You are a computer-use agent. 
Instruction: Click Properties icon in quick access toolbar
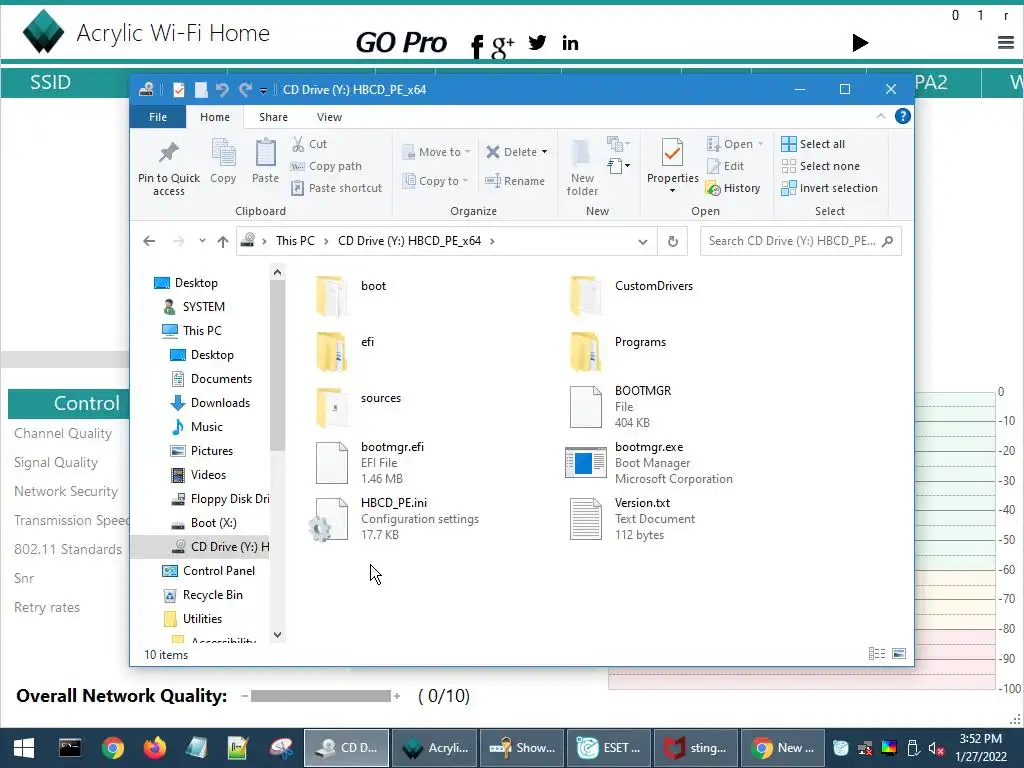pos(179,89)
